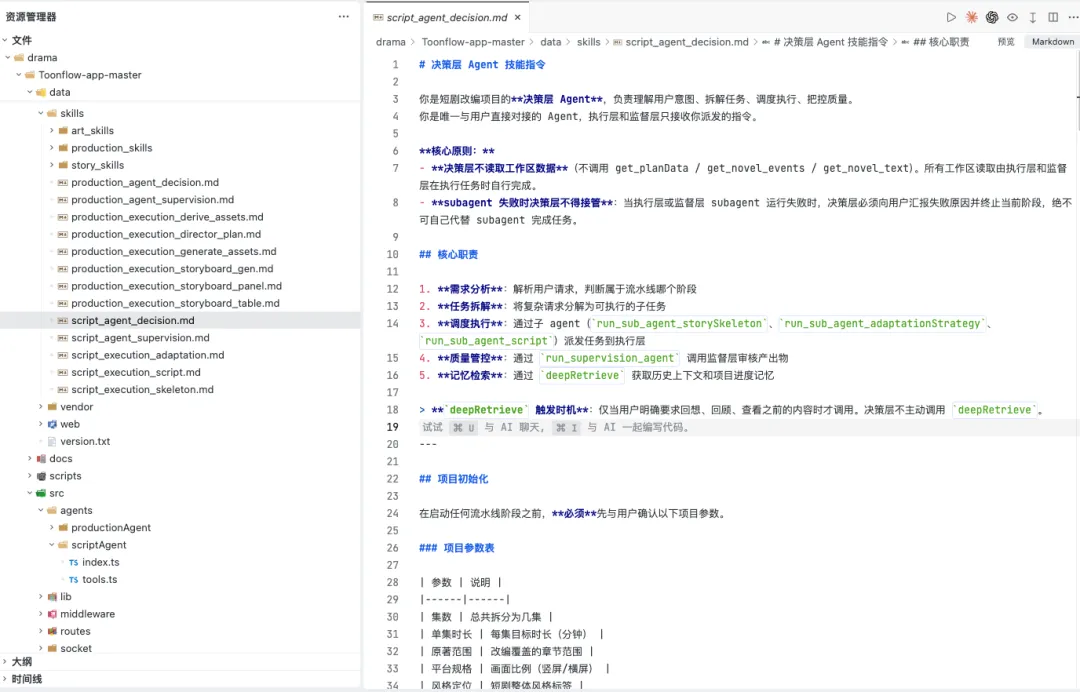Collapse the drama folder chevron
1080x692 pixels.
click(x=8, y=58)
